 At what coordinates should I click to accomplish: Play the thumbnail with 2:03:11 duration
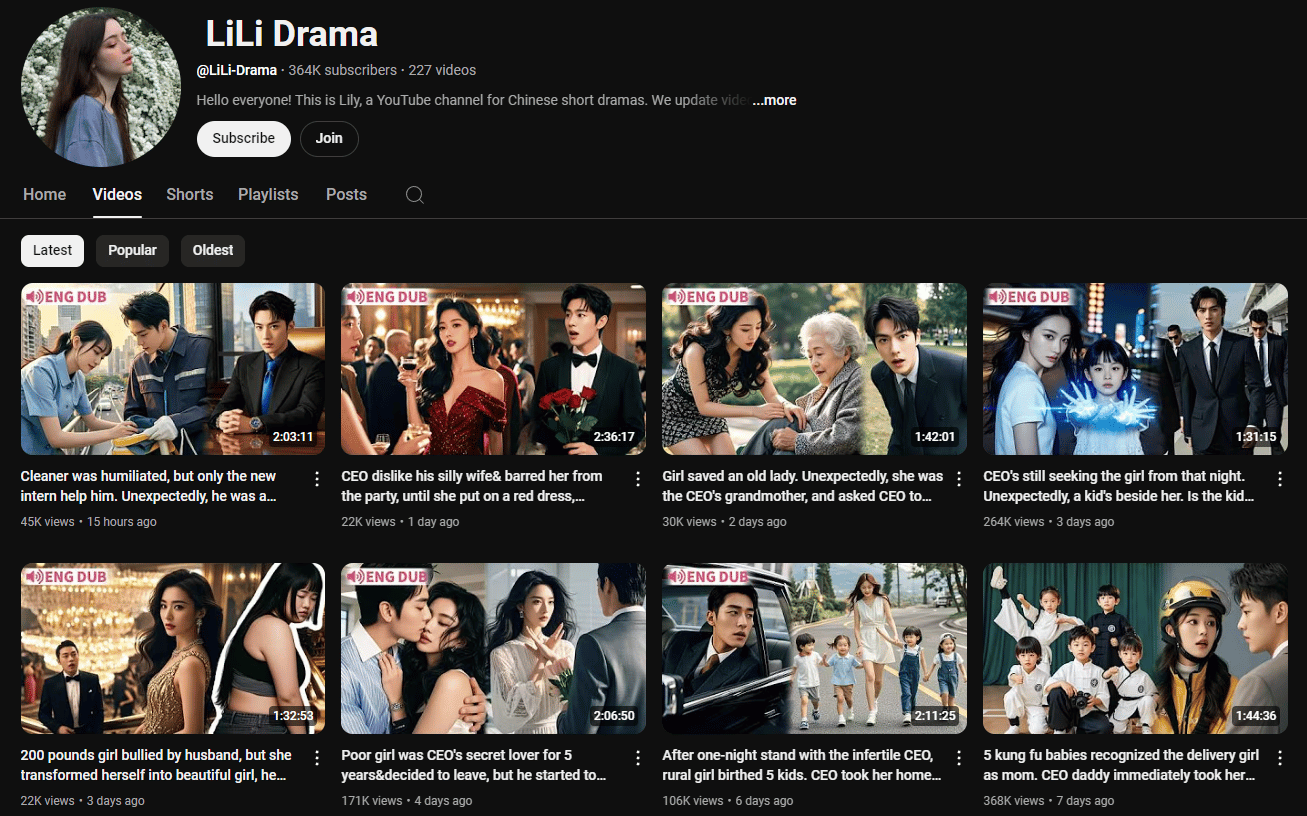tap(173, 369)
